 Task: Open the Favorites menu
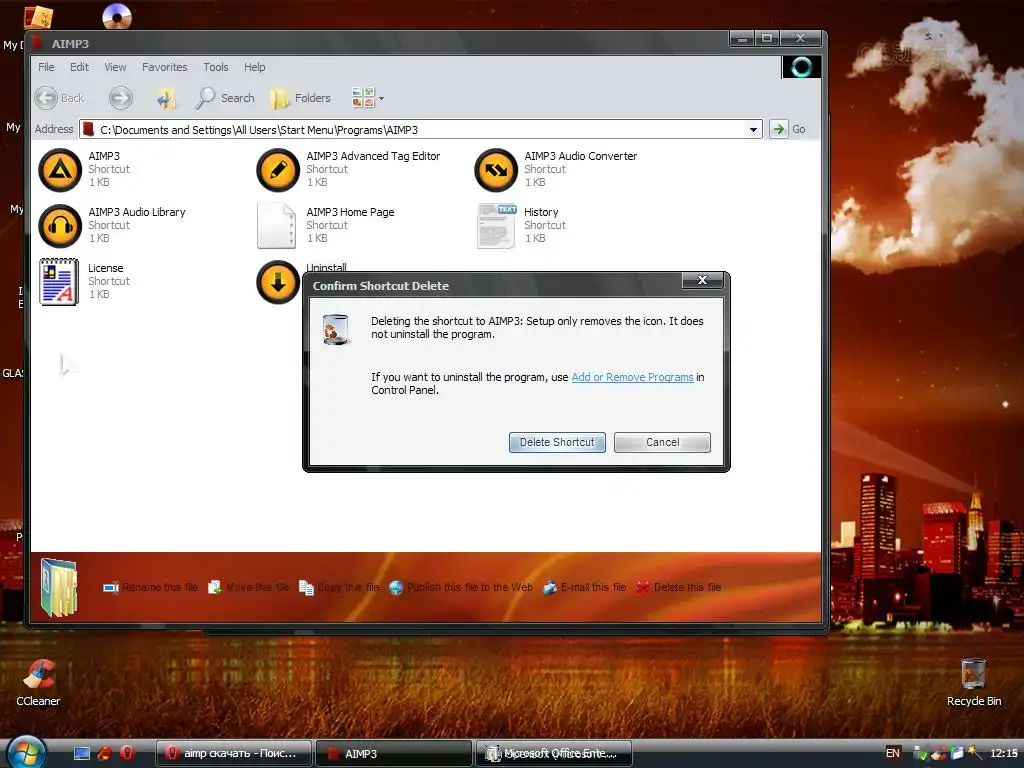click(165, 67)
